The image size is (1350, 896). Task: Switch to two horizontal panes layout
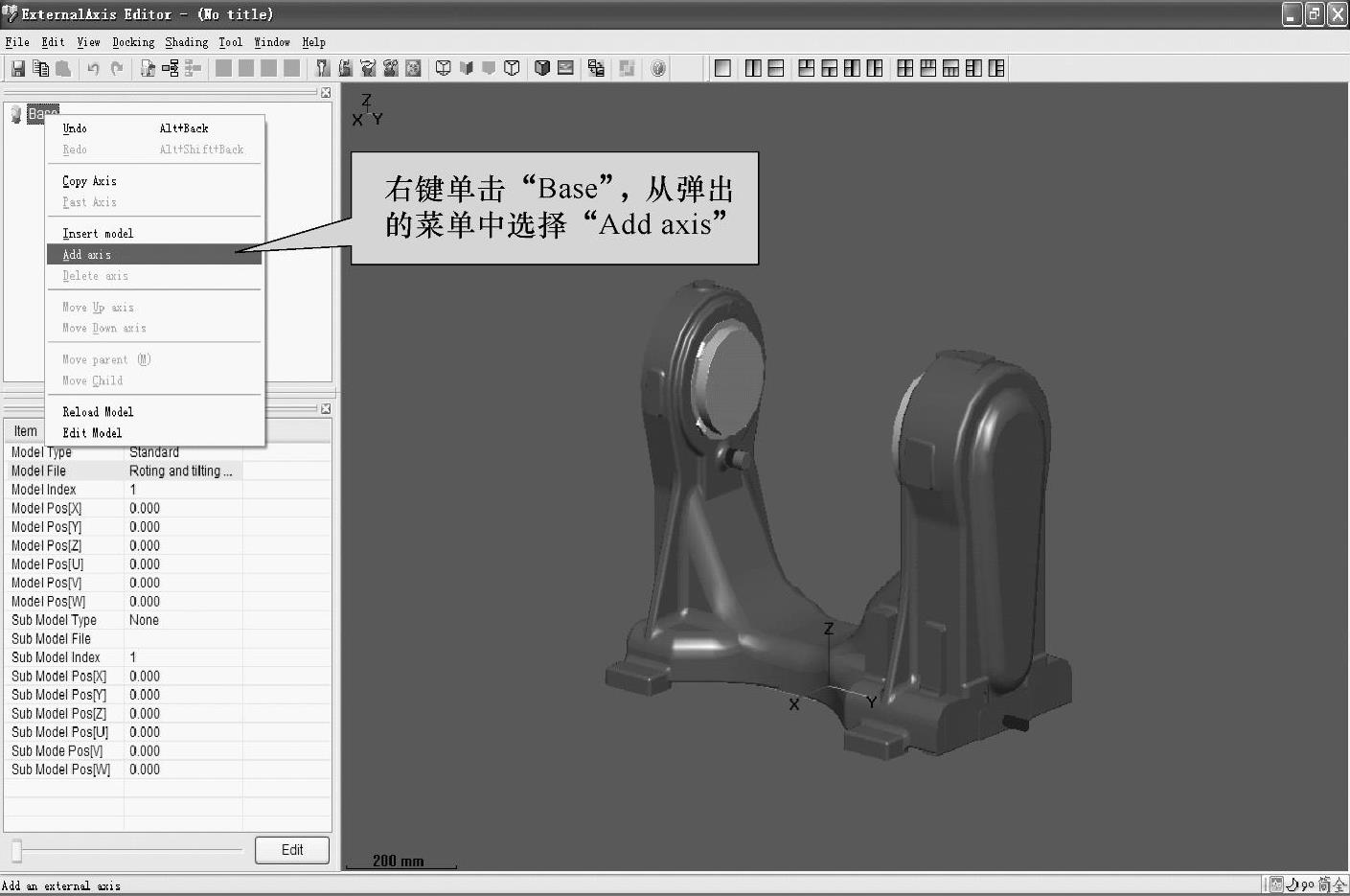click(776, 68)
